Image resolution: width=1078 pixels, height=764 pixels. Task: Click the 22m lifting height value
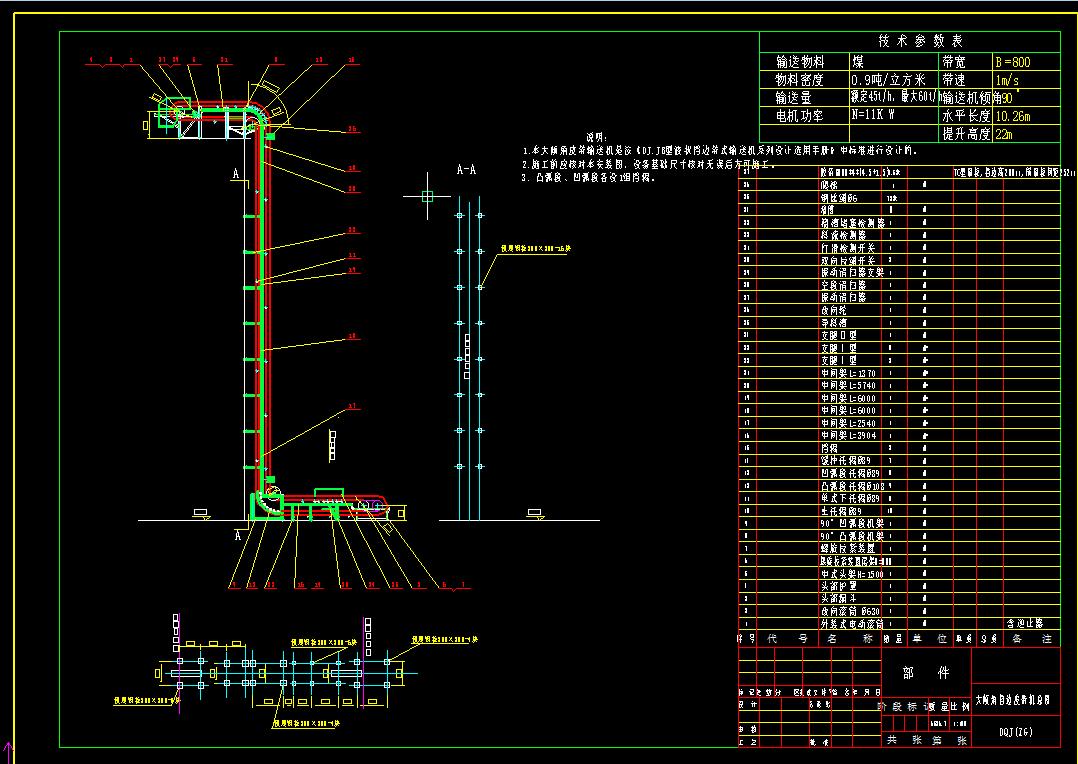1004,134
